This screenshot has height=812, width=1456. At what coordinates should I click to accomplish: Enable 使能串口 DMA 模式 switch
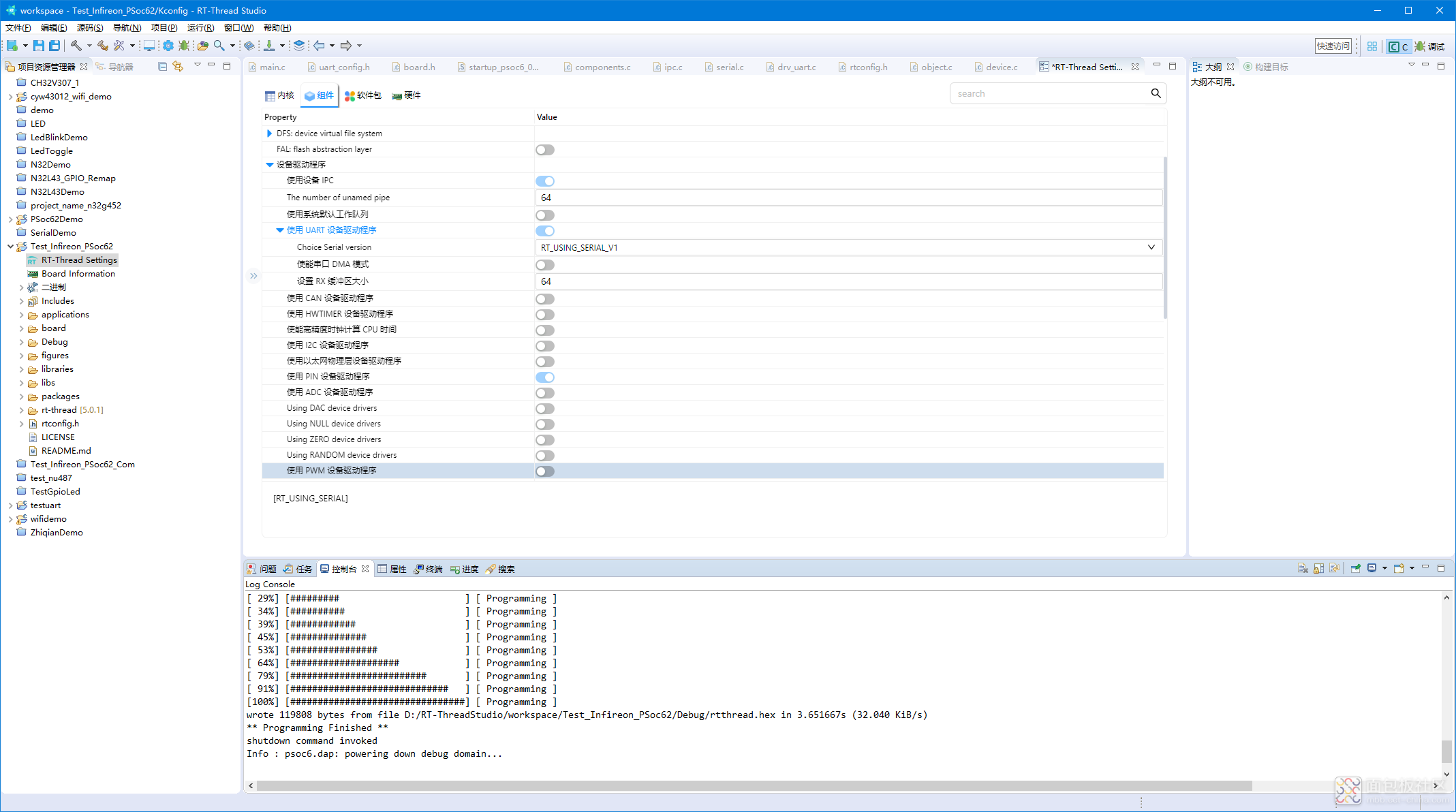[545, 265]
